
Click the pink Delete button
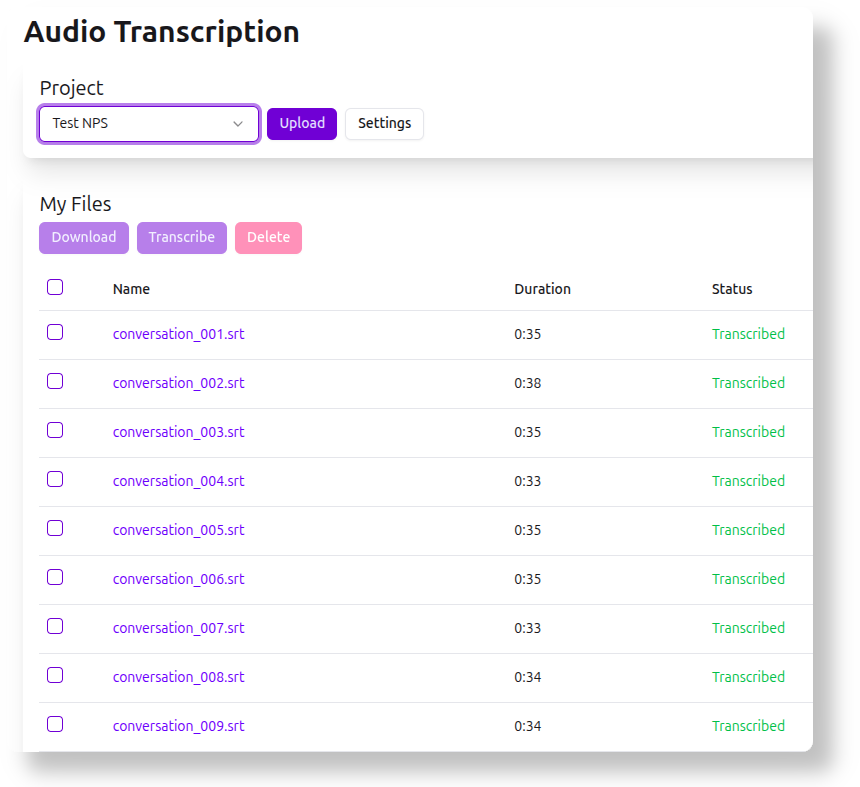[268, 238]
